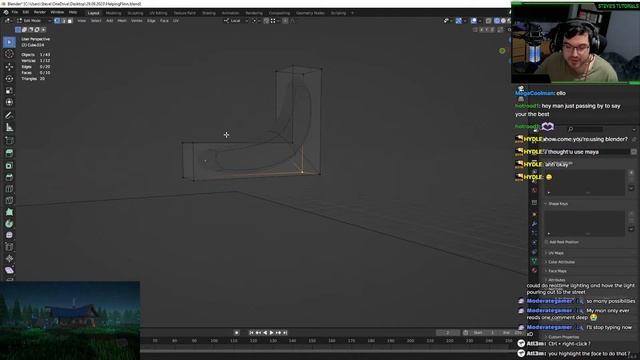This screenshot has height=360, width=640.
Task: Select the Shear tool
Action: pyautogui.click(x=9, y=270)
